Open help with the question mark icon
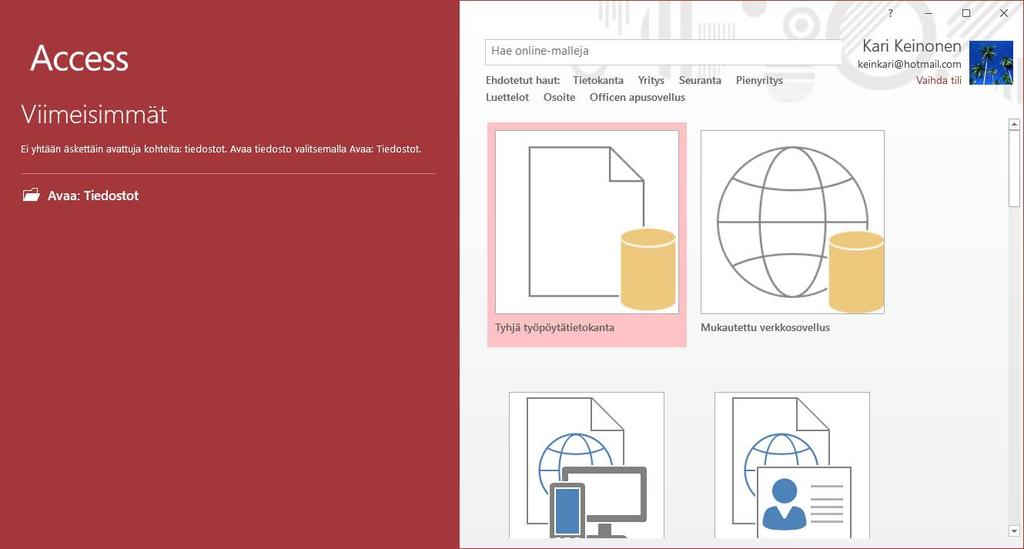Image resolution: width=1024 pixels, height=549 pixels. [x=890, y=13]
